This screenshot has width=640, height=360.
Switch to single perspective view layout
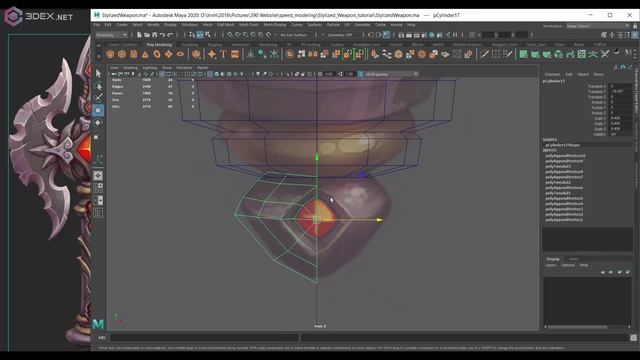pyautogui.click(x=98, y=176)
